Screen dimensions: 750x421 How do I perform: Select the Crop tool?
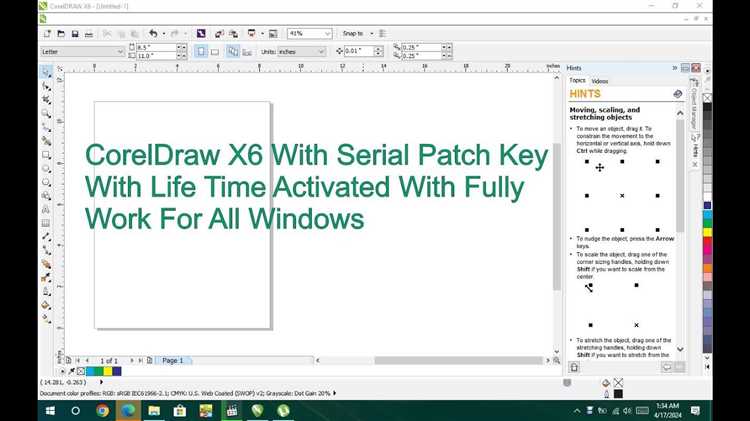click(x=46, y=100)
